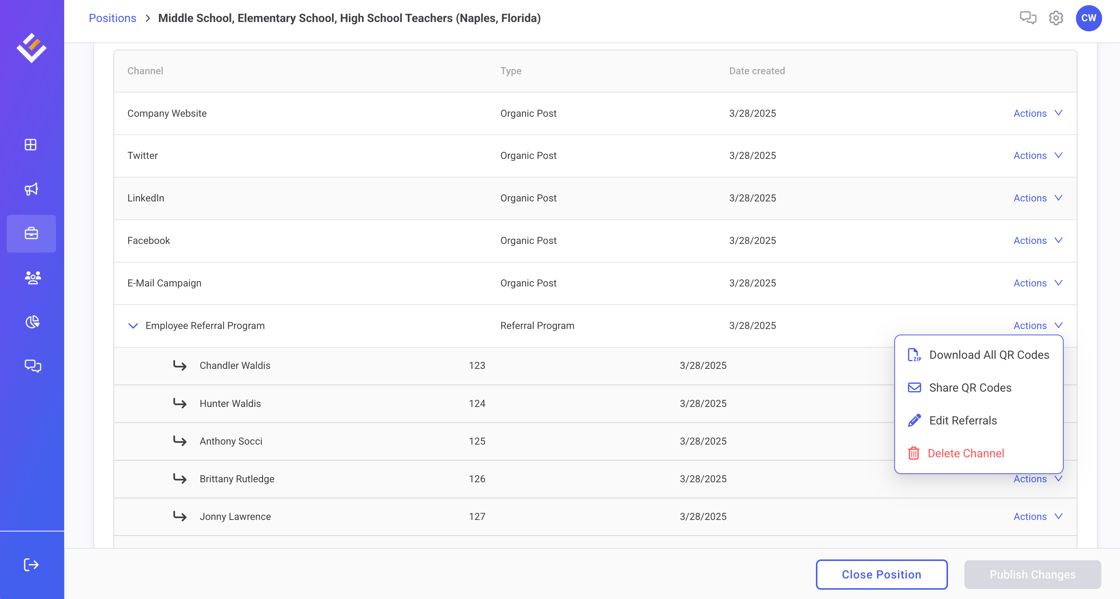Click the logout icon at sidebar bottom
Image resolution: width=1120 pixels, height=599 pixels.
coord(31,565)
